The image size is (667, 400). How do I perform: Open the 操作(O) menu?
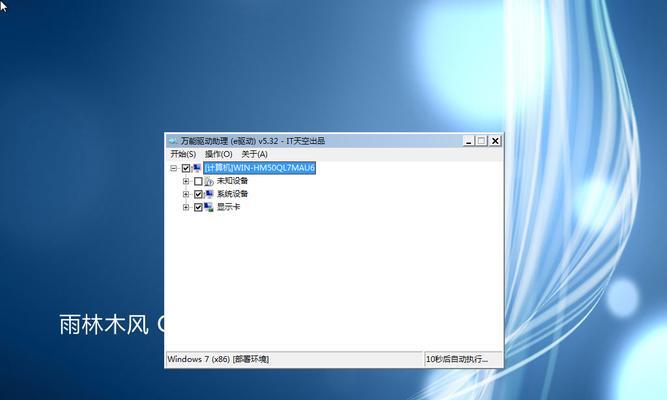coord(219,154)
